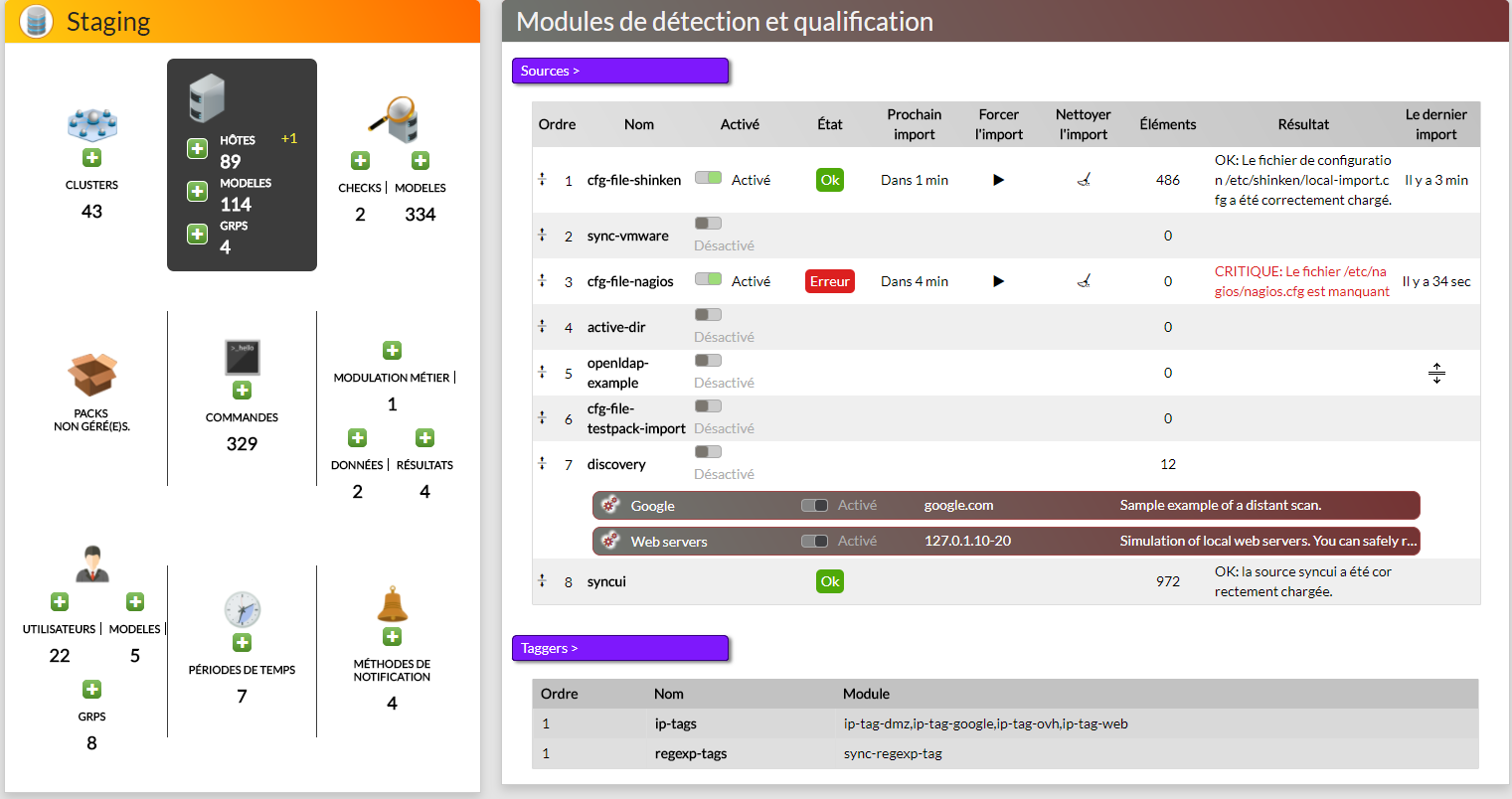Toggle the Google discovery rule switch

814,506
